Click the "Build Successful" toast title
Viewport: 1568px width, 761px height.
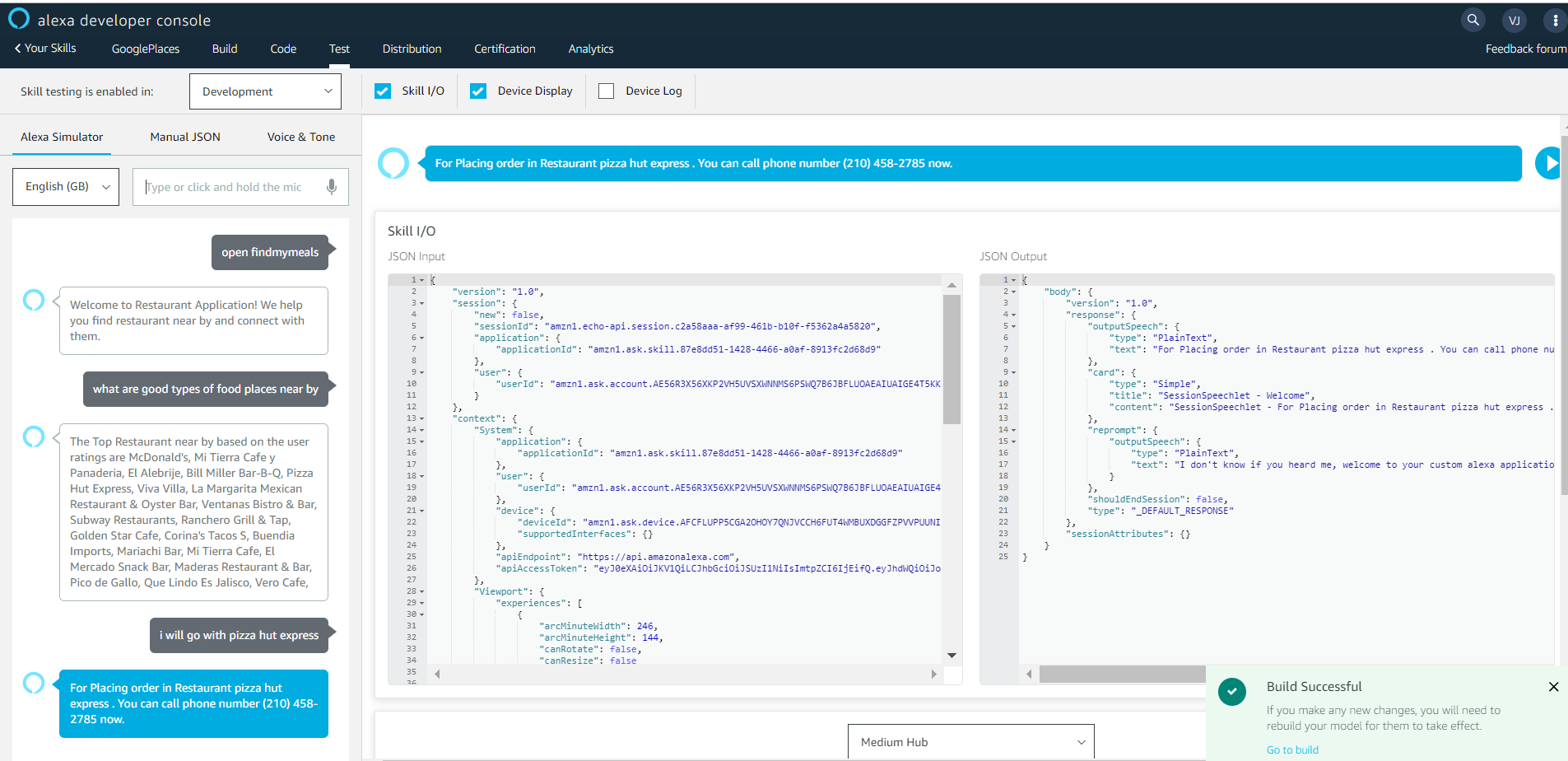tap(1314, 687)
